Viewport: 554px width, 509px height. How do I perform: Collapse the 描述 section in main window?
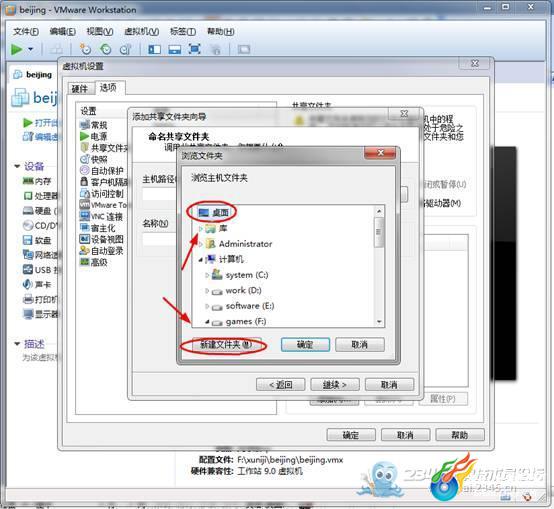17,344
